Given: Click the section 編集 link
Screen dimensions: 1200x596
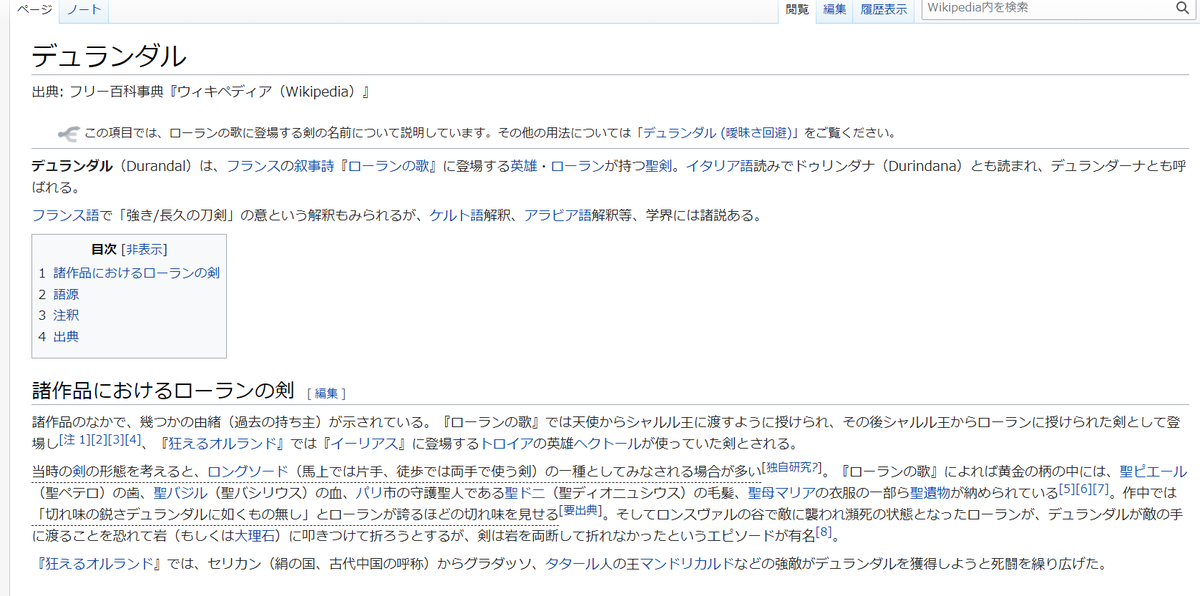Looking at the screenshot, I should click(327, 393).
